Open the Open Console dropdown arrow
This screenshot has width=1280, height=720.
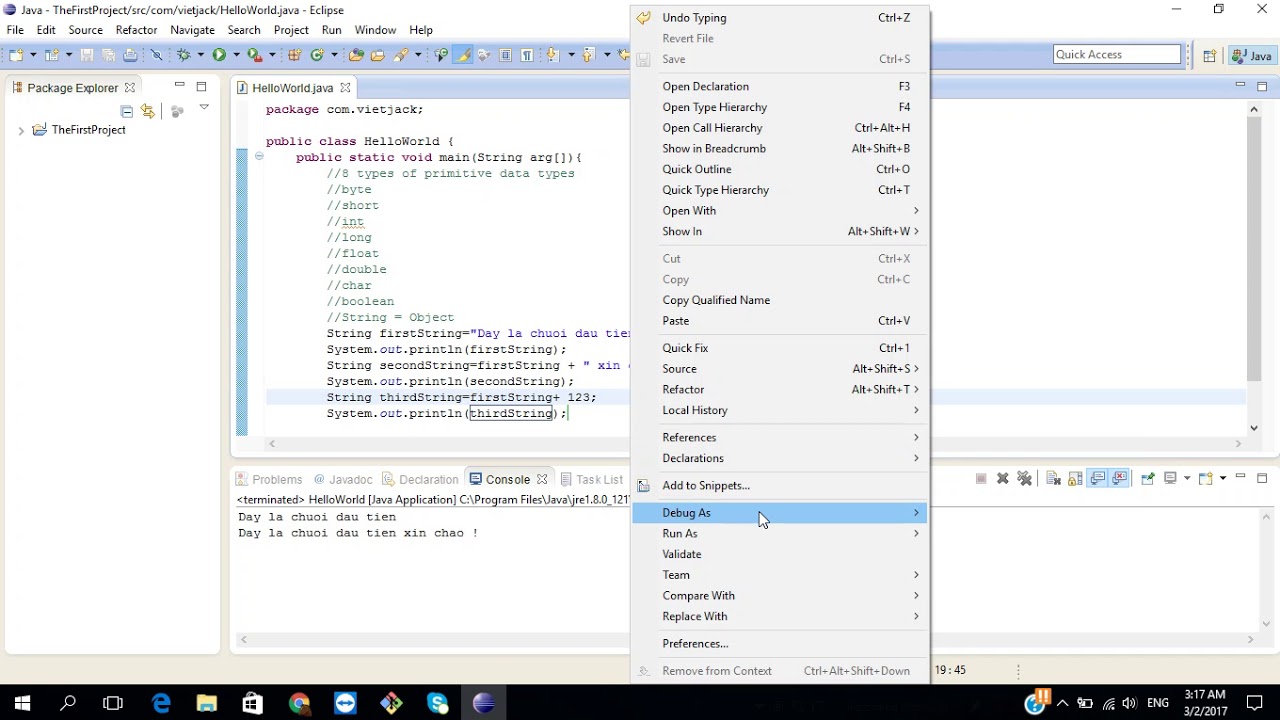[x=1223, y=479]
